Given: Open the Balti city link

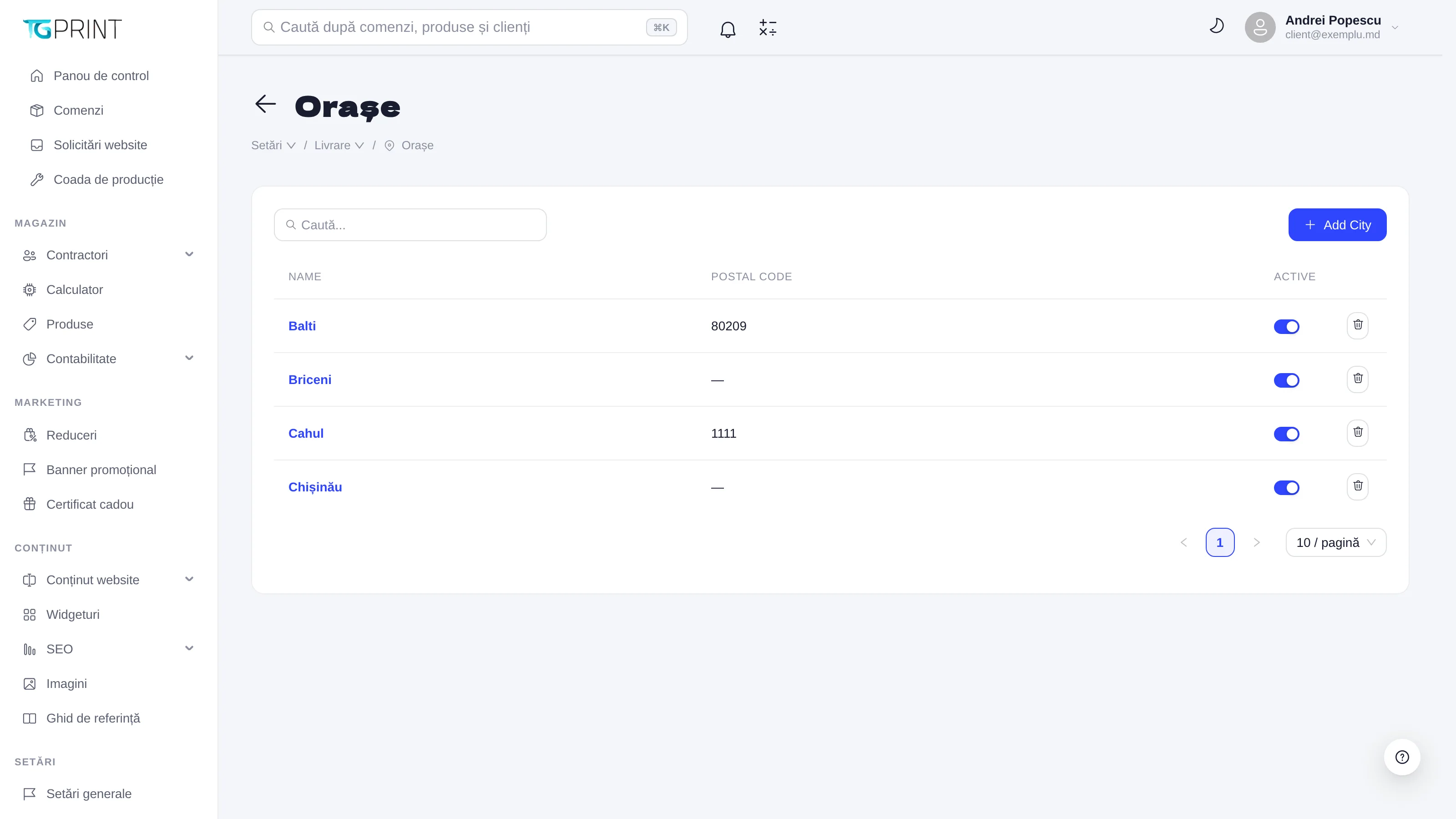Looking at the screenshot, I should point(302,326).
